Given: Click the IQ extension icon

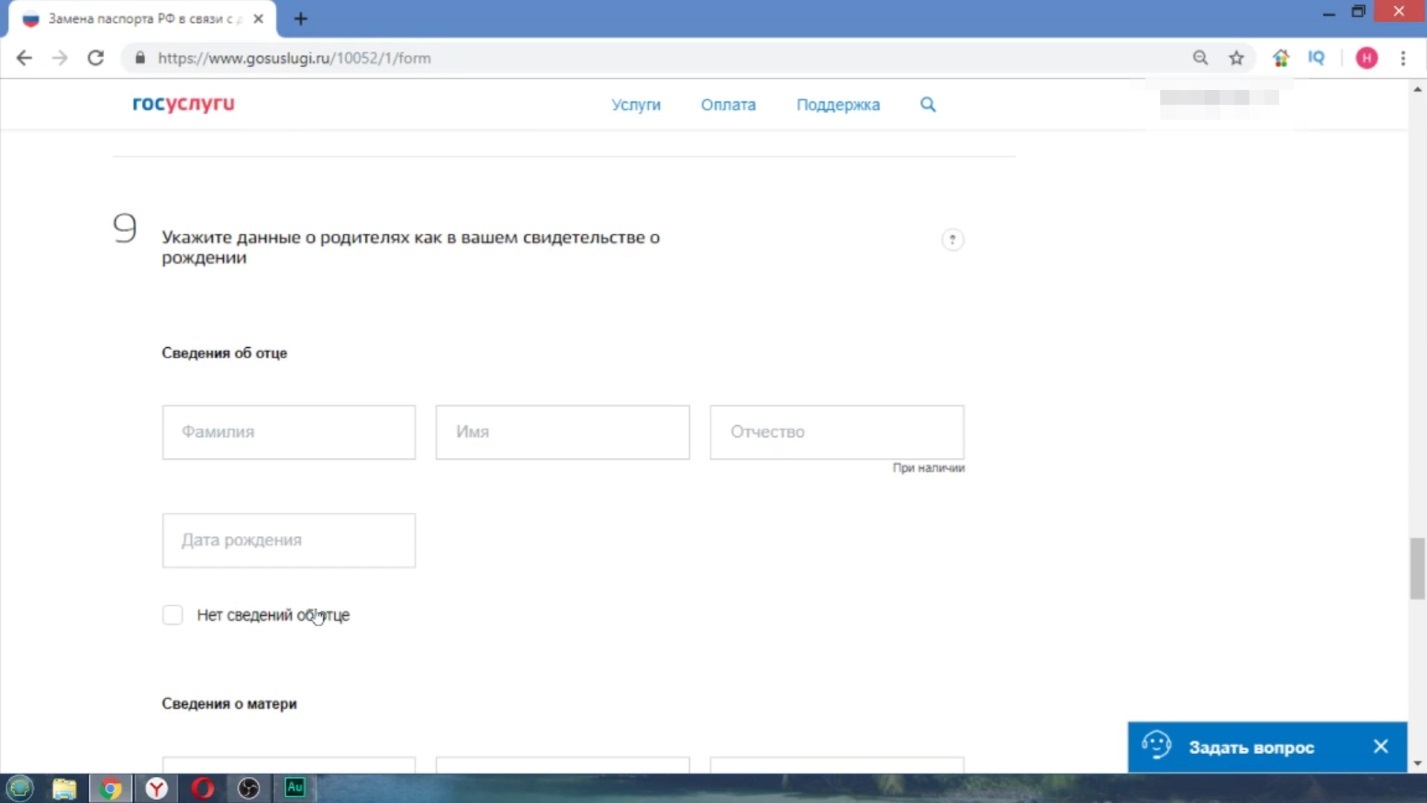Looking at the screenshot, I should pos(1316,58).
